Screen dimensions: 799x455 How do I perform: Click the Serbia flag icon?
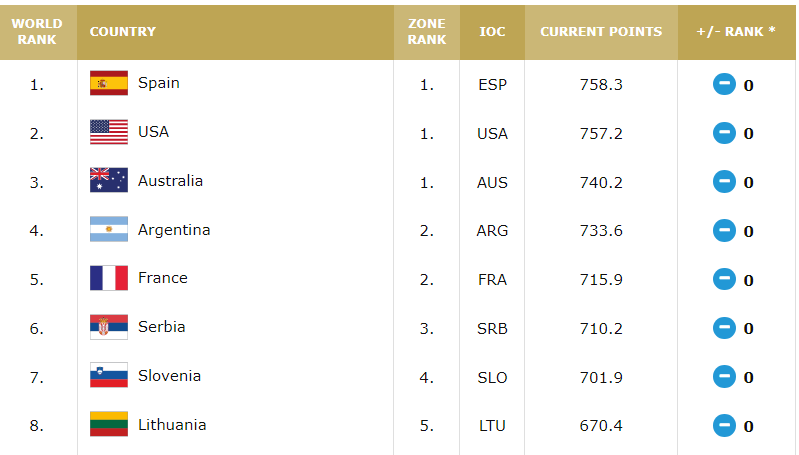point(109,327)
